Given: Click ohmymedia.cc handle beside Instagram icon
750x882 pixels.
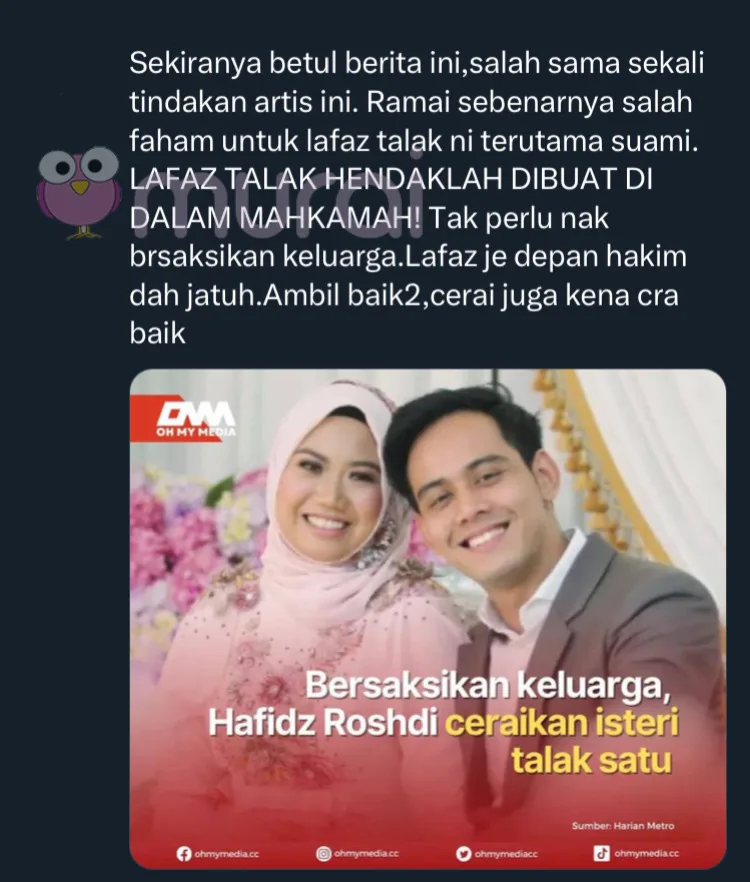Looking at the screenshot, I should [x=366, y=853].
